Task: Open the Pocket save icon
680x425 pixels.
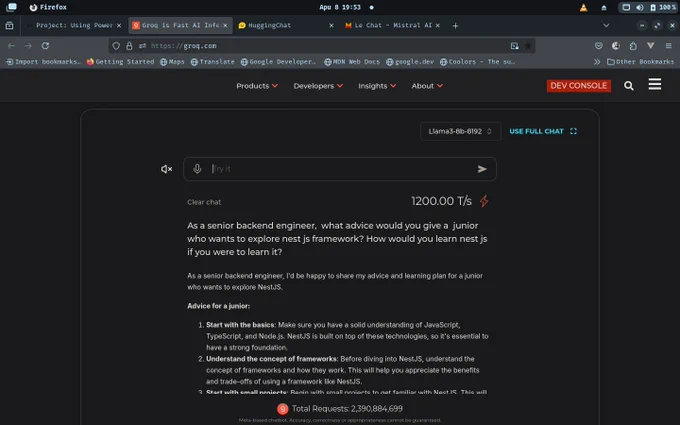Action: (x=598, y=46)
